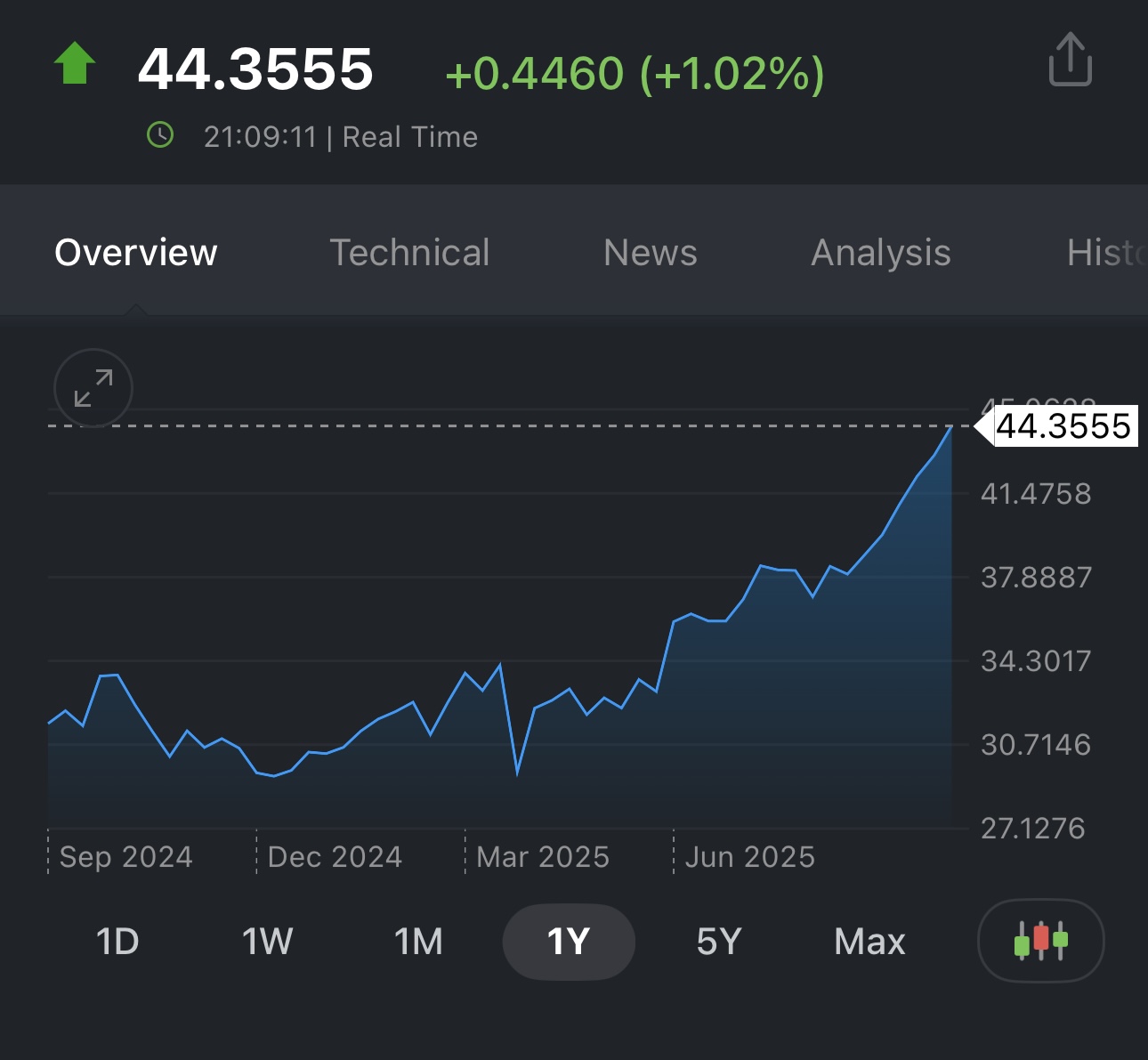Expand the chart to fullscreen
1148x1060 pixels.
point(93,389)
